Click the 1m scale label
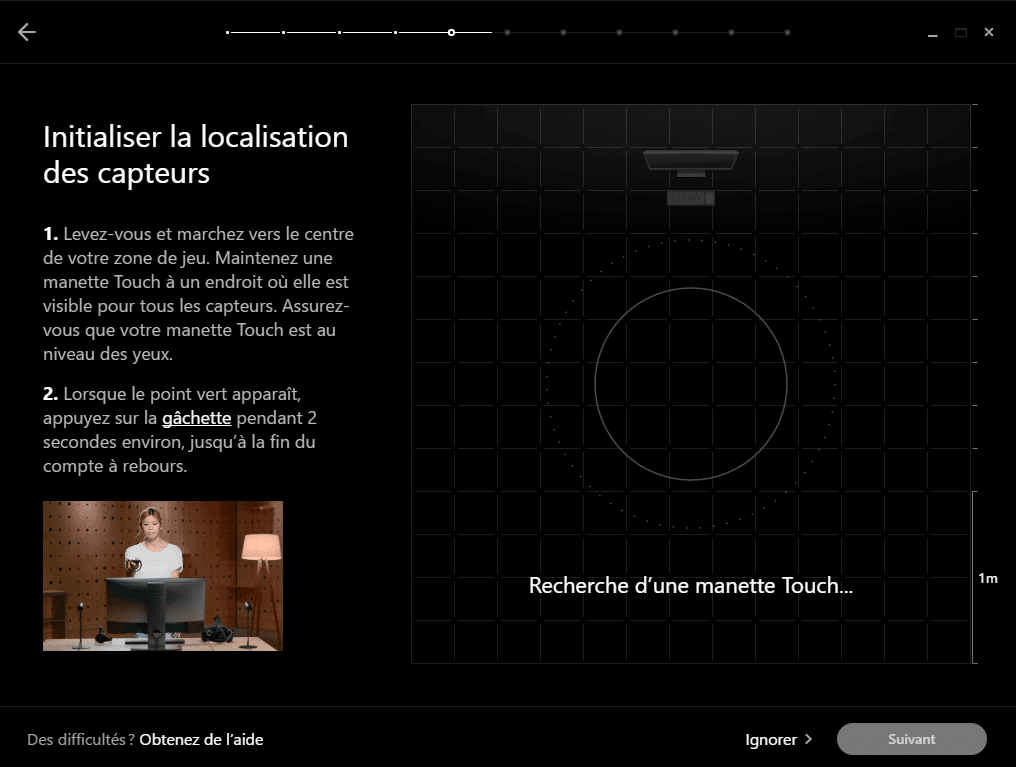 [x=987, y=578]
